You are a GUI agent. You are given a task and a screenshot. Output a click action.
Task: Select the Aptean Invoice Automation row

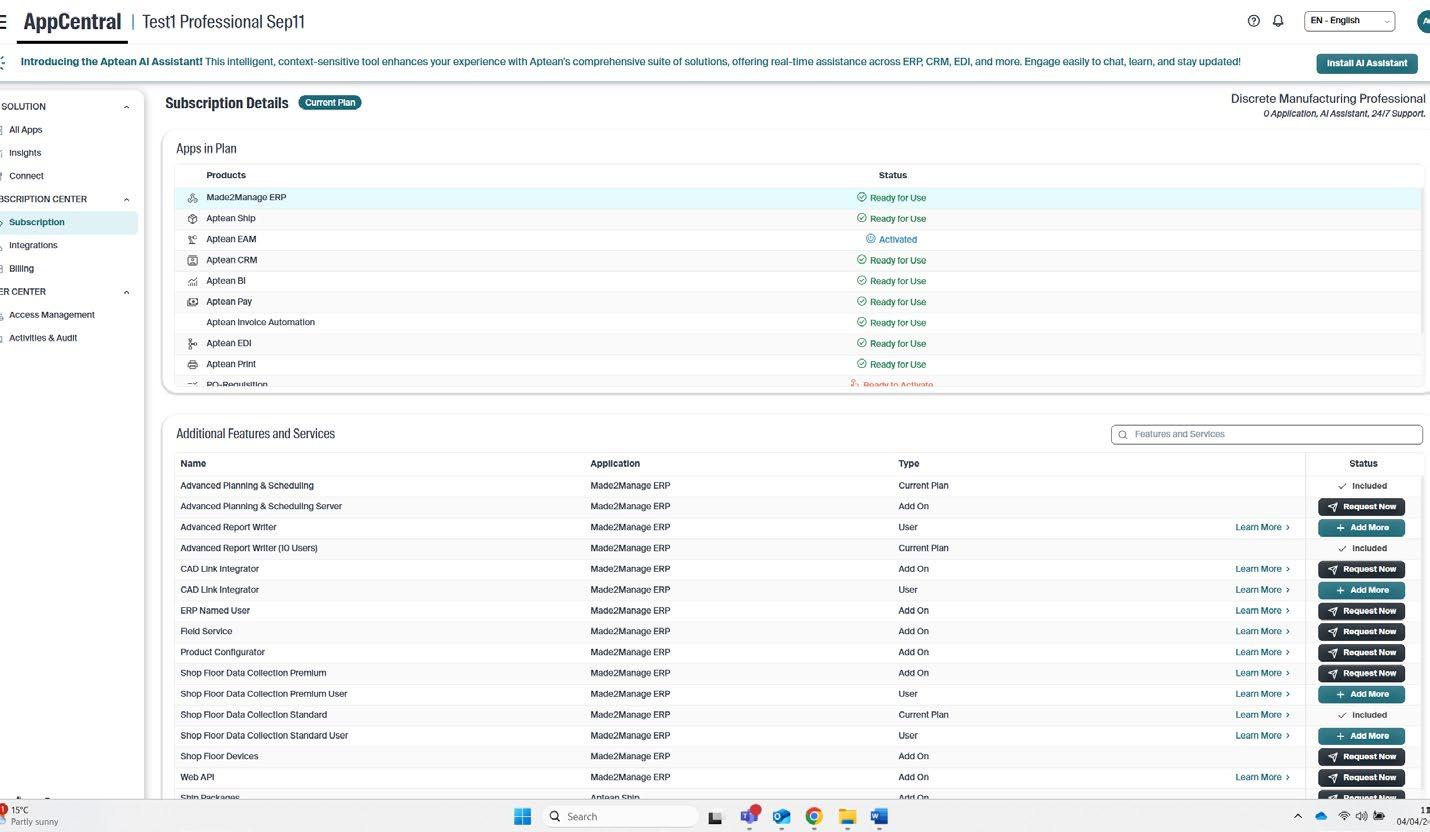coord(798,323)
